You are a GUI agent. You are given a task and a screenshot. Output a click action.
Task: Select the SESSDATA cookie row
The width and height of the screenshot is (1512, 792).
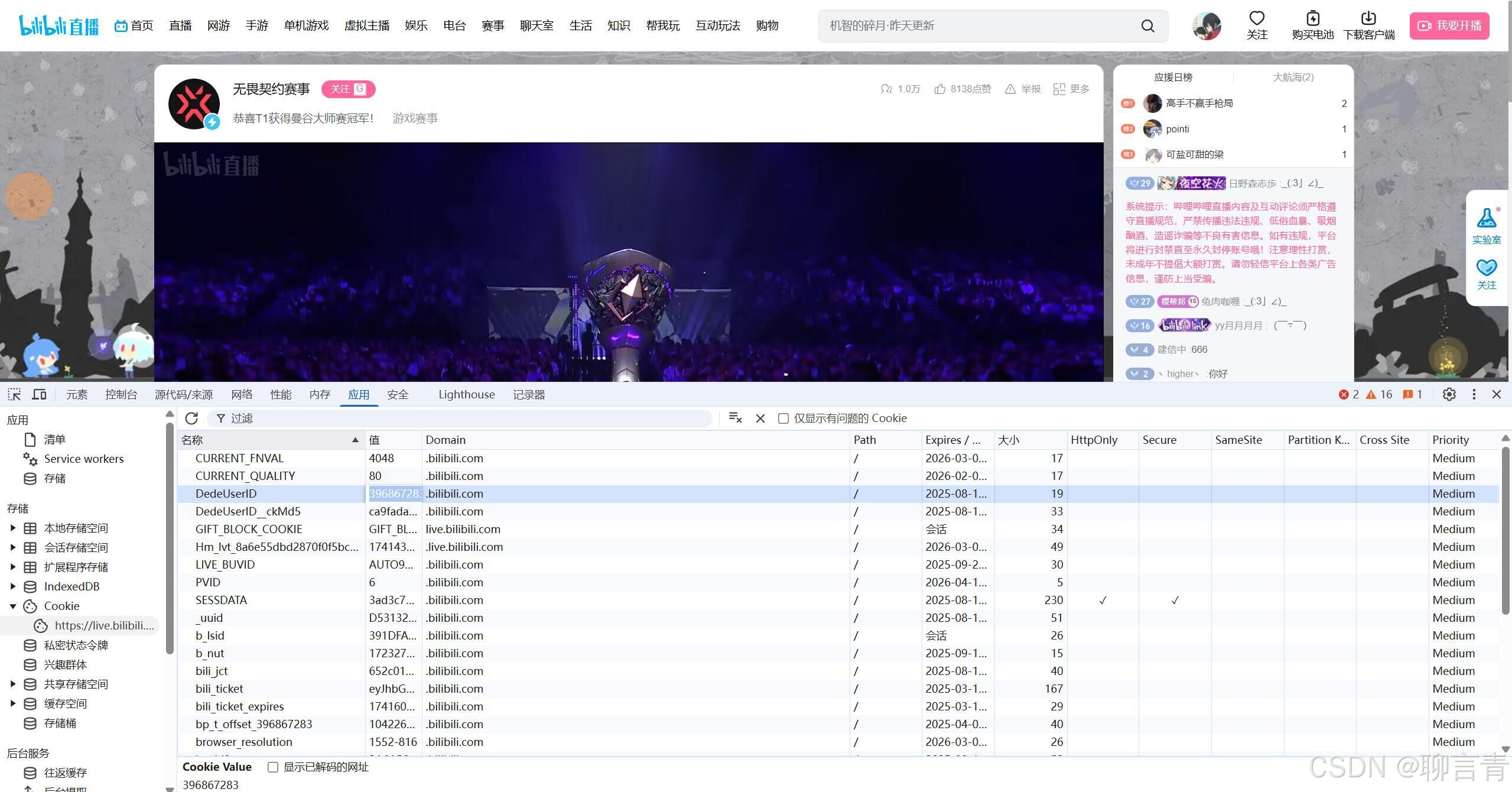click(x=221, y=600)
